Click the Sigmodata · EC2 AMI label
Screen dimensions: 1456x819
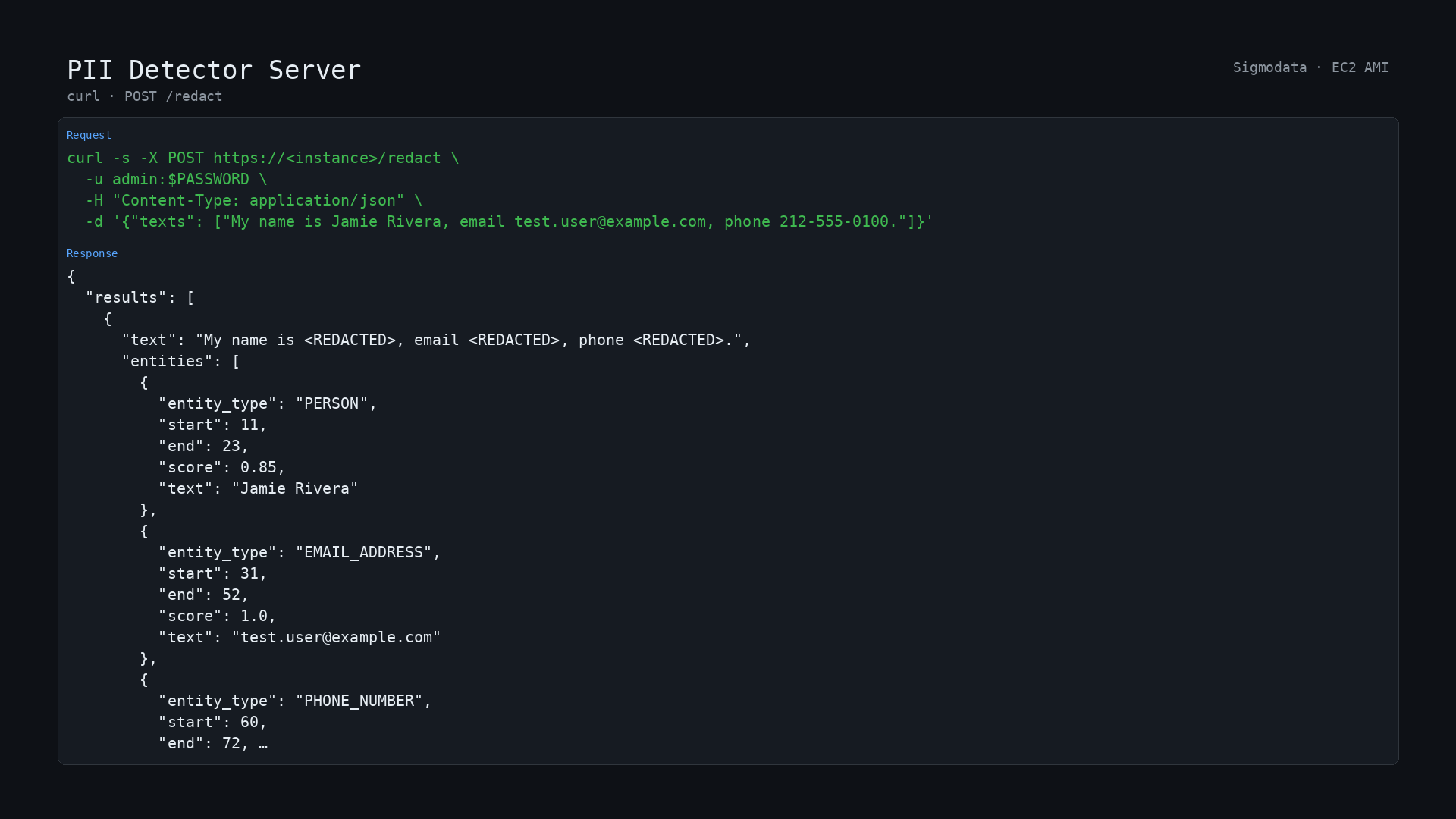pyautogui.click(x=1310, y=67)
